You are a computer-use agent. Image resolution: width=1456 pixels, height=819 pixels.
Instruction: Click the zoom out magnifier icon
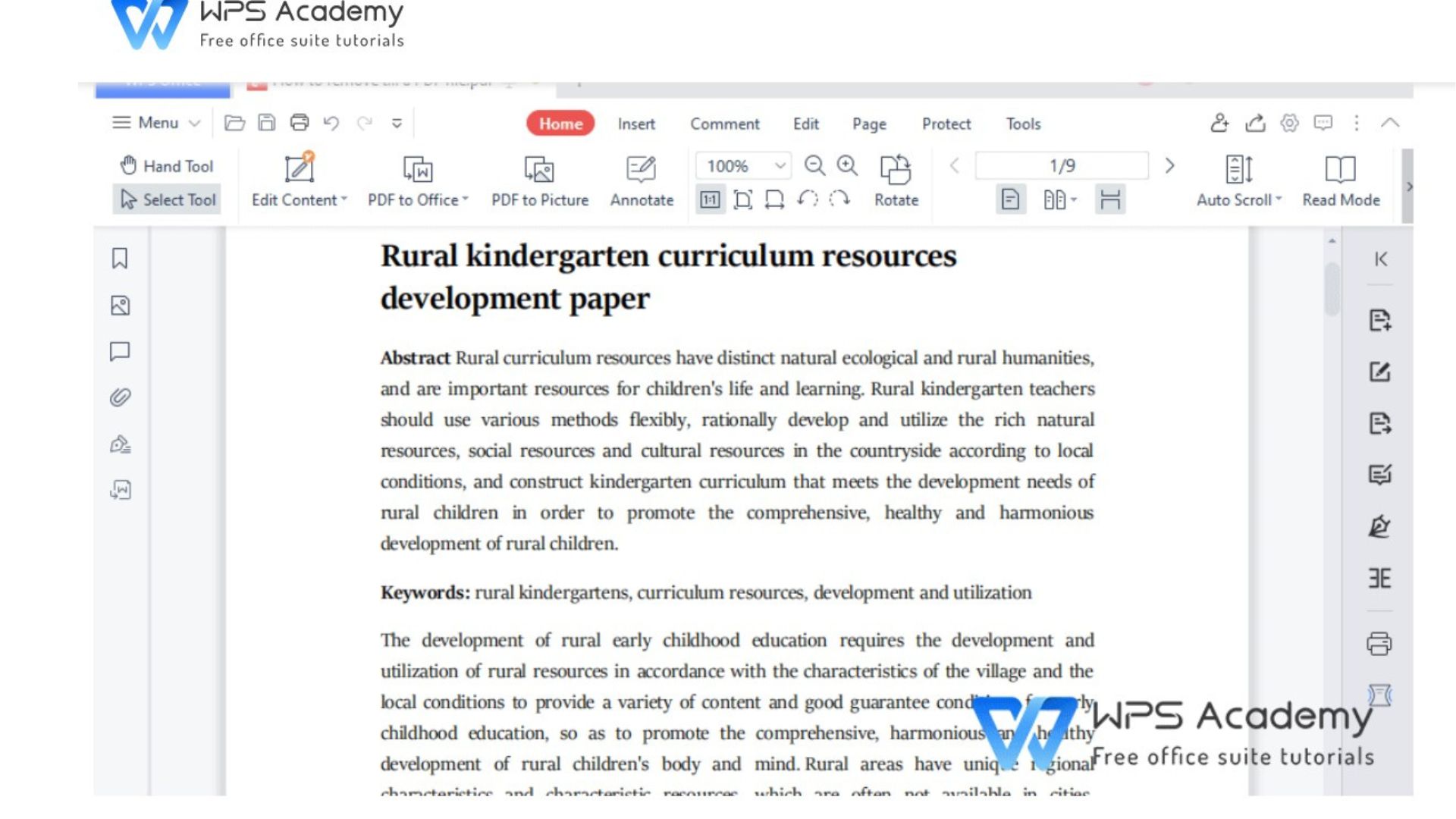[814, 165]
